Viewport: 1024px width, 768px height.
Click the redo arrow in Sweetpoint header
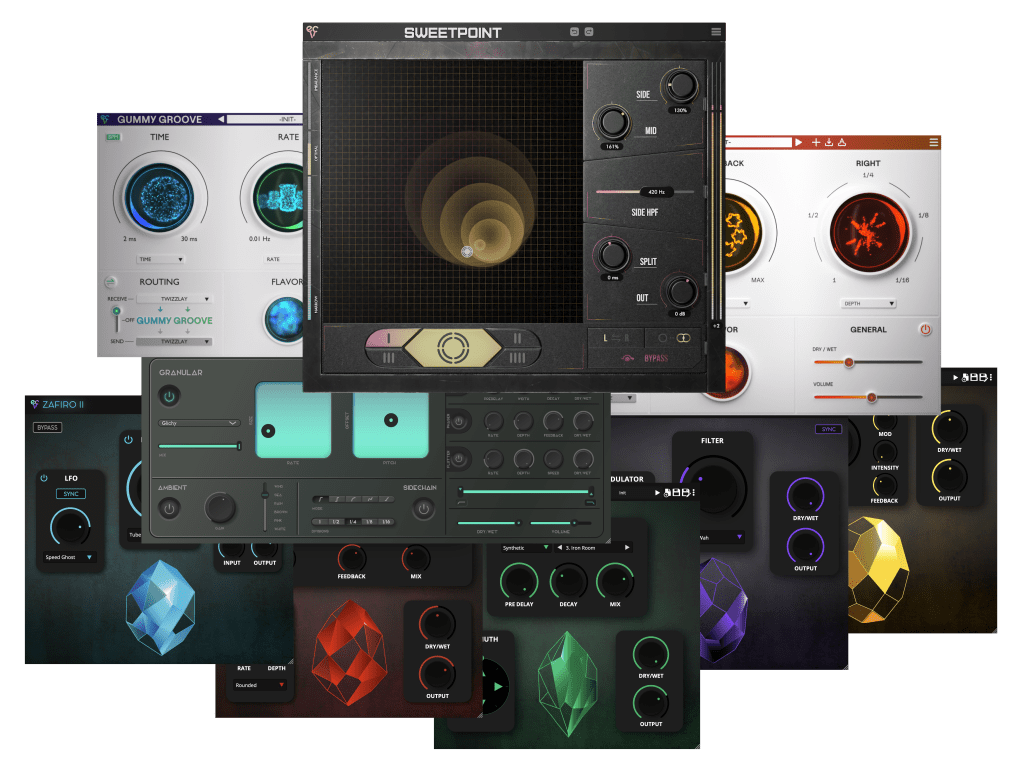pos(588,31)
